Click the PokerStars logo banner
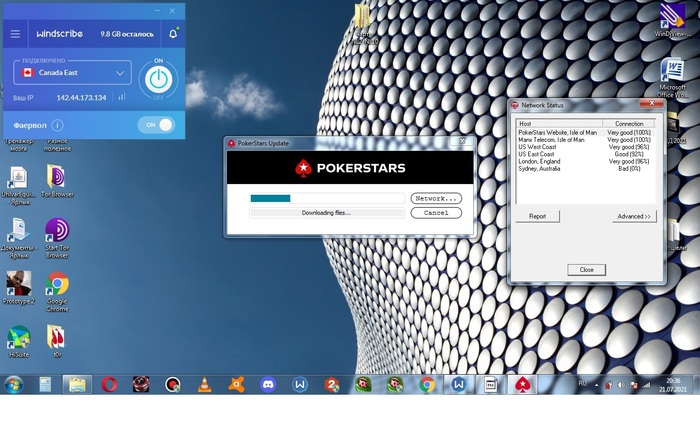This screenshot has height=424, width=700. click(x=350, y=168)
